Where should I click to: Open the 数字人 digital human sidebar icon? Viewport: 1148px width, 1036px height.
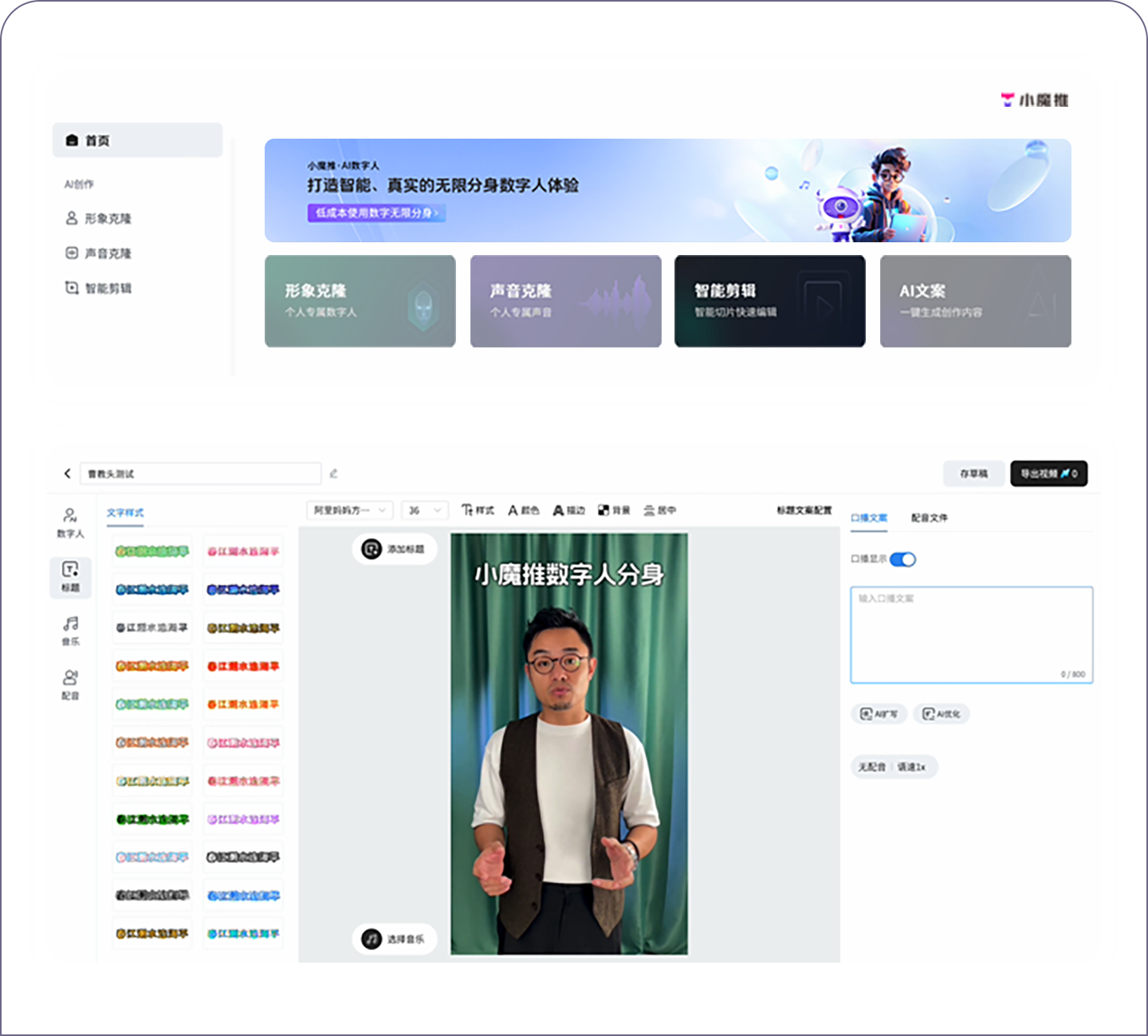point(70,522)
